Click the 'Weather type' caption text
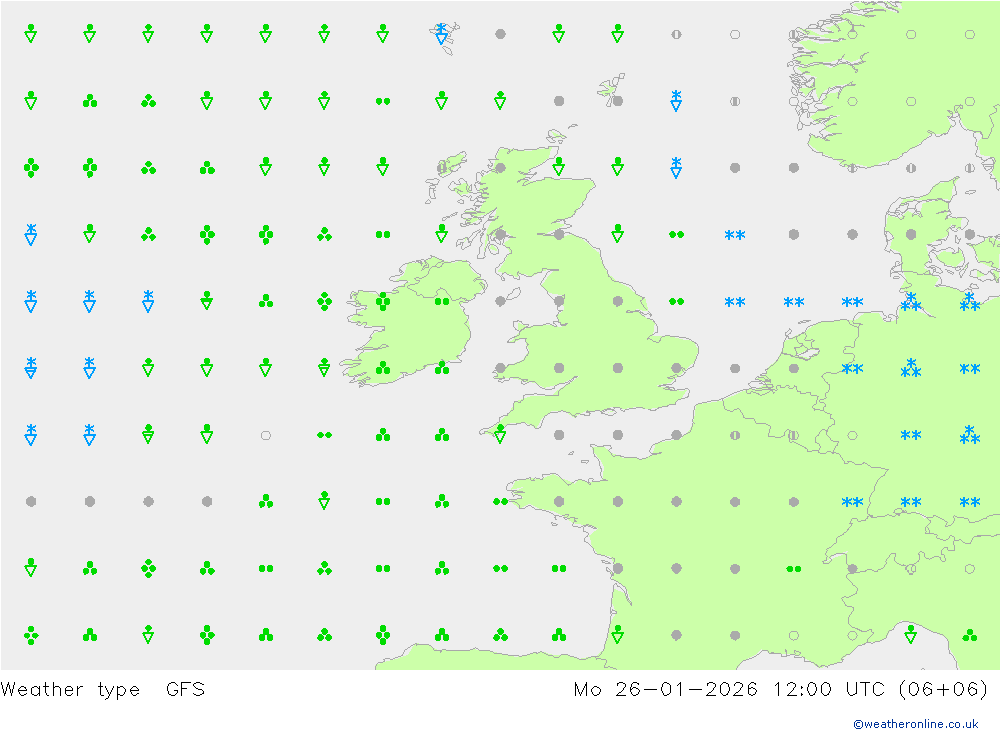This screenshot has height=733, width=1000. click(x=70, y=690)
